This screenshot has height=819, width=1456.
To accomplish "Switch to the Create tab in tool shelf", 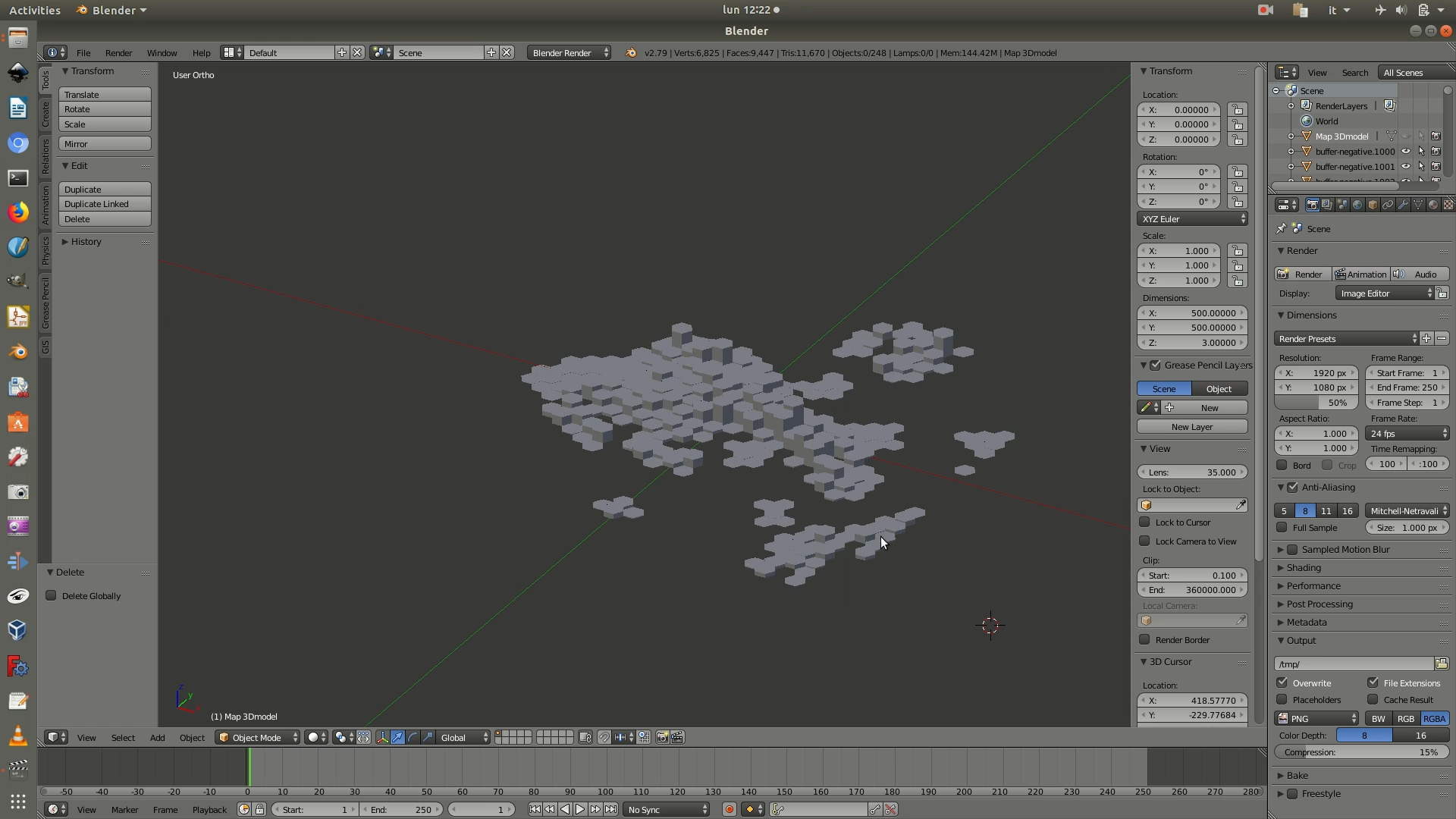I will click(x=45, y=114).
